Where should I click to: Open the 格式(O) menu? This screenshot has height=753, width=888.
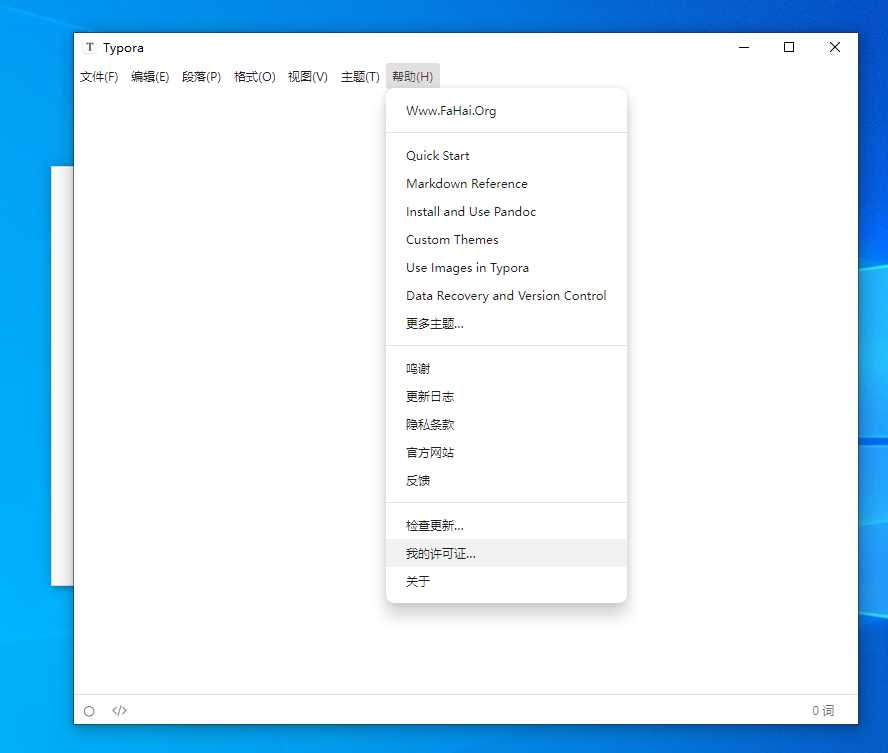[254, 76]
